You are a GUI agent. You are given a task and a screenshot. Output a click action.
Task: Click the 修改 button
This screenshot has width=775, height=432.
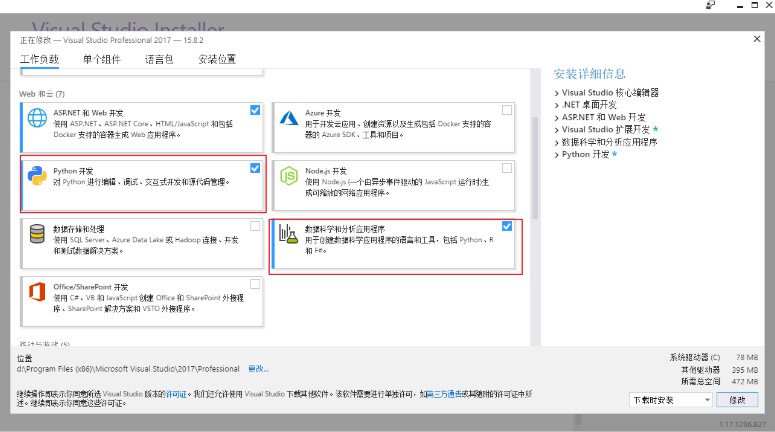(x=737, y=400)
